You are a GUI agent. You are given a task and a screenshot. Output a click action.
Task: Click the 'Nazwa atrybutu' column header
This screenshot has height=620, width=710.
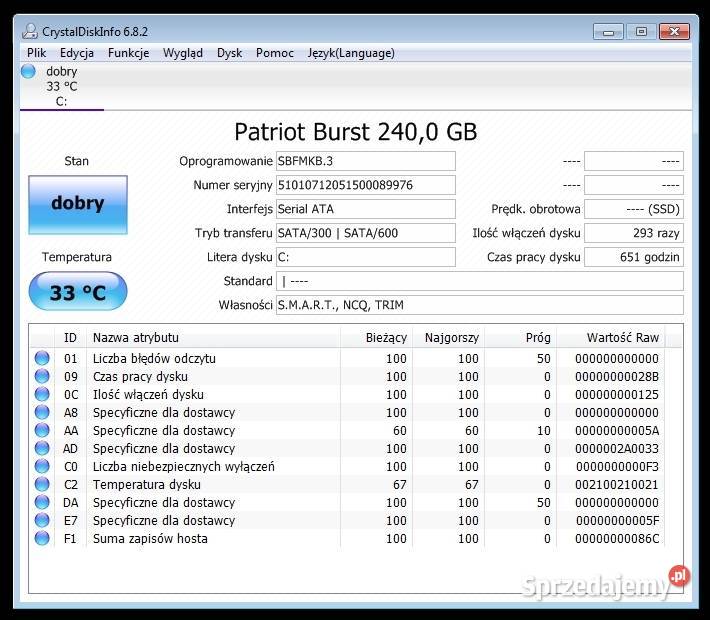pyautogui.click(x=136, y=337)
